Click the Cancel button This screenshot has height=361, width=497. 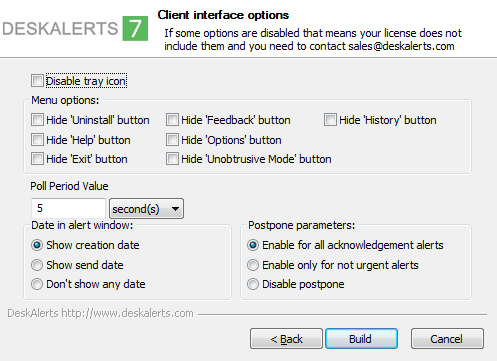coord(447,339)
